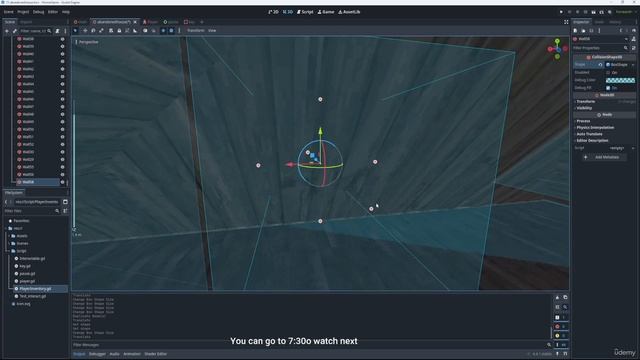This screenshot has height=360, width=640.
Task: Activate the Scale Mode tool
Action: (x=101, y=31)
